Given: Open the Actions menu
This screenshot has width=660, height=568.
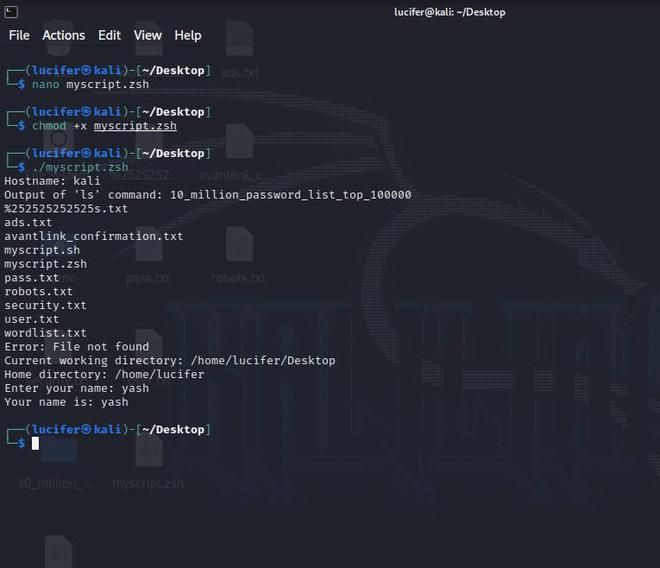Looking at the screenshot, I should pyautogui.click(x=64, y=35).
